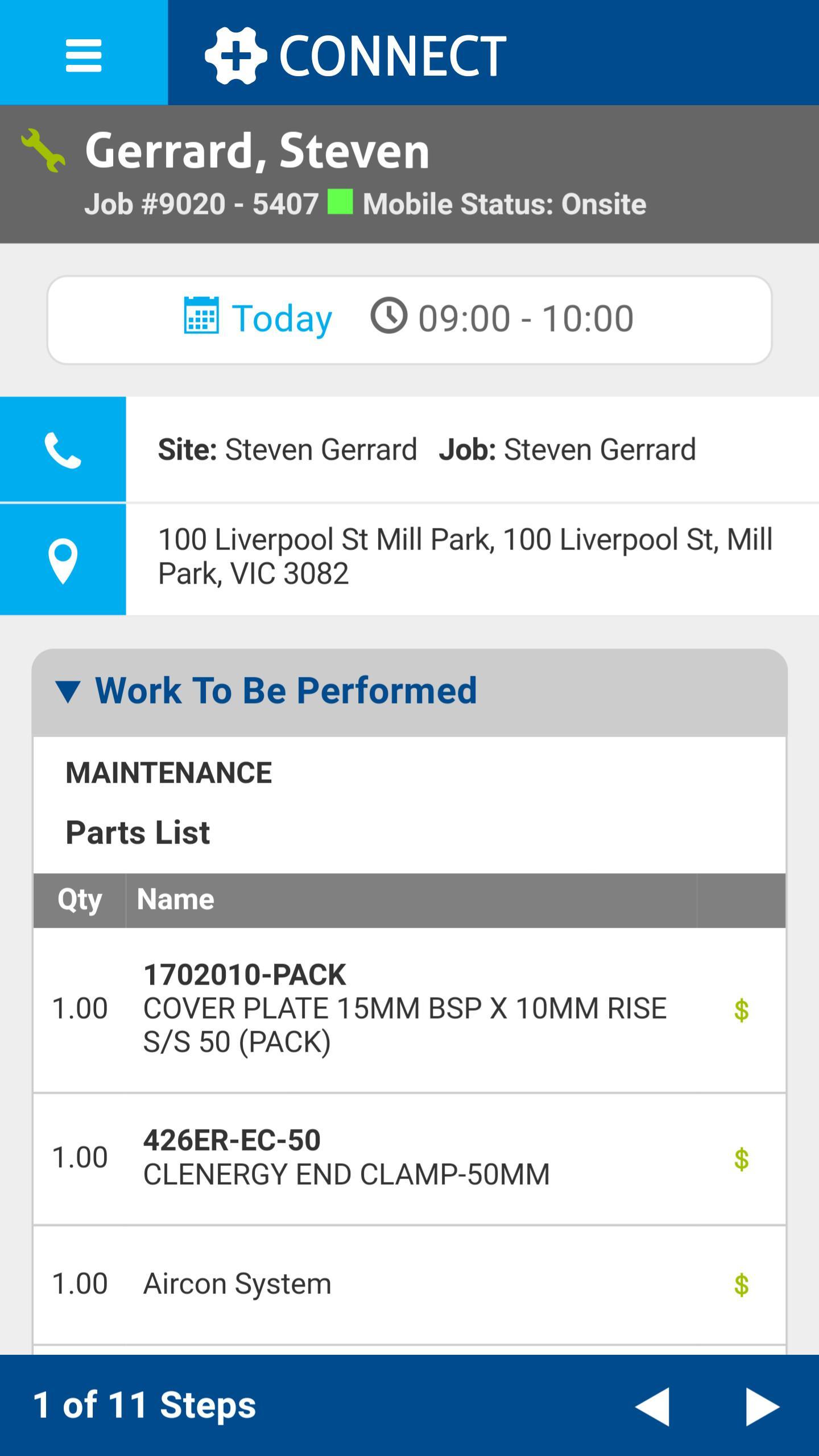Tap the calendar icon beside Today
This screenshot has height=1456, width=819.
(x=201, y=315)
